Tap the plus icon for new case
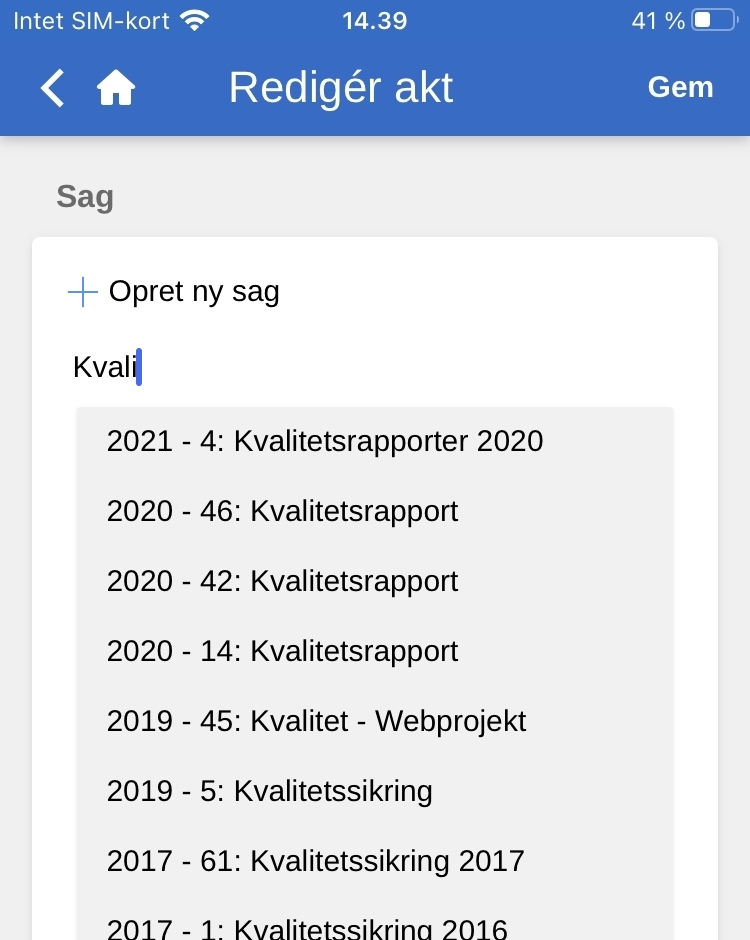 [82, 292]
